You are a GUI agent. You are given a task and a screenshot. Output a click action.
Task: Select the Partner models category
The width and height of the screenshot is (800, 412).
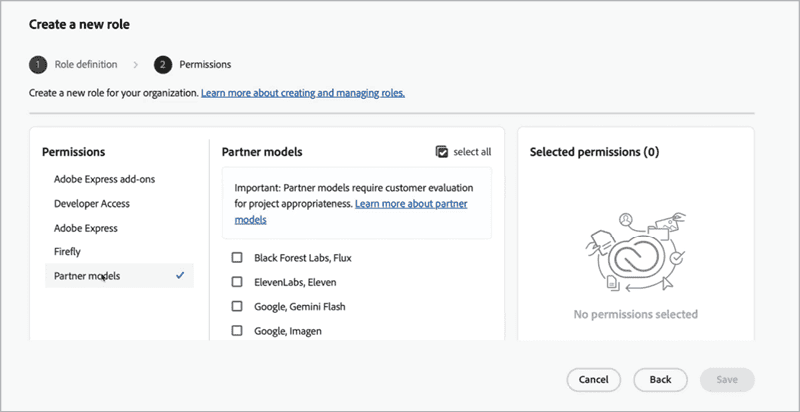119,275
